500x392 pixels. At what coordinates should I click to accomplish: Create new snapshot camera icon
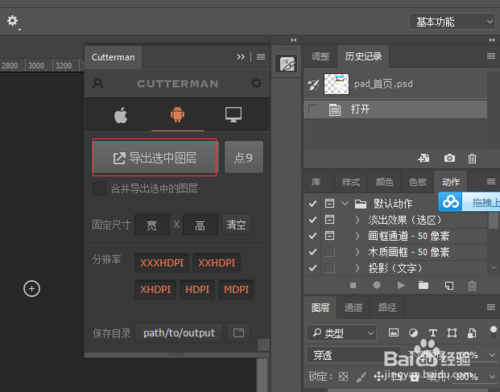click(449, 158)
